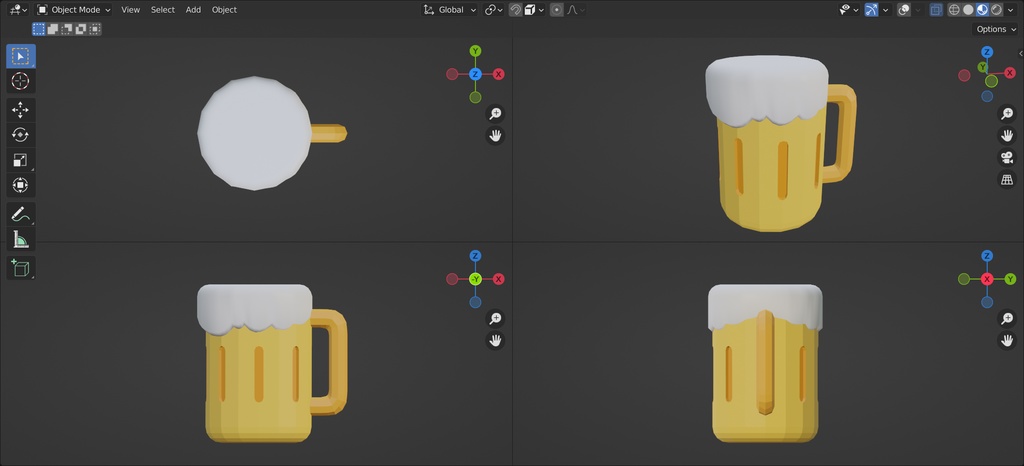Screen dimensions: 1024x466
Task: Toggle camera view in the perspective viewport
Action: pyautogui.click(x=1007, y=157)
